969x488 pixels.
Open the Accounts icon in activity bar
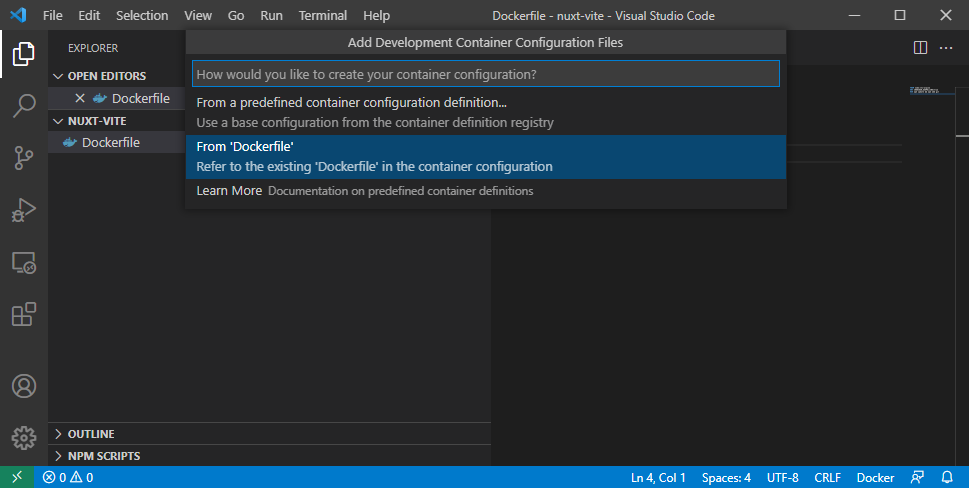pos(23,386)
